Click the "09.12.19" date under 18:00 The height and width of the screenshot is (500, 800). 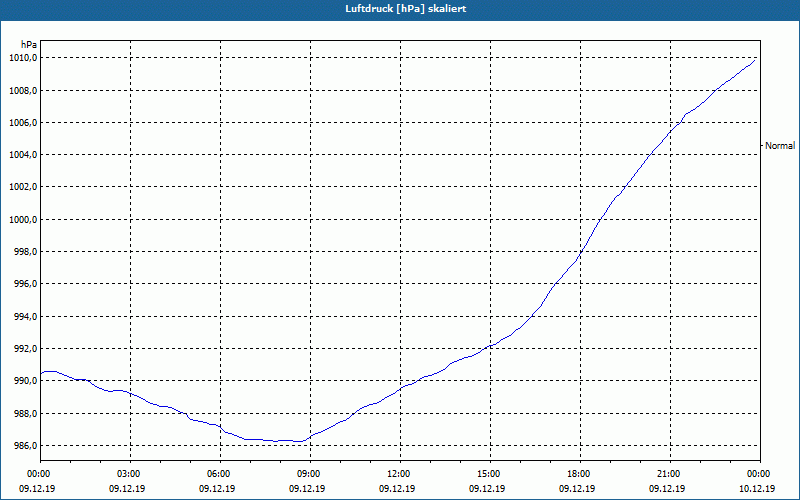(x=577, y=489)
